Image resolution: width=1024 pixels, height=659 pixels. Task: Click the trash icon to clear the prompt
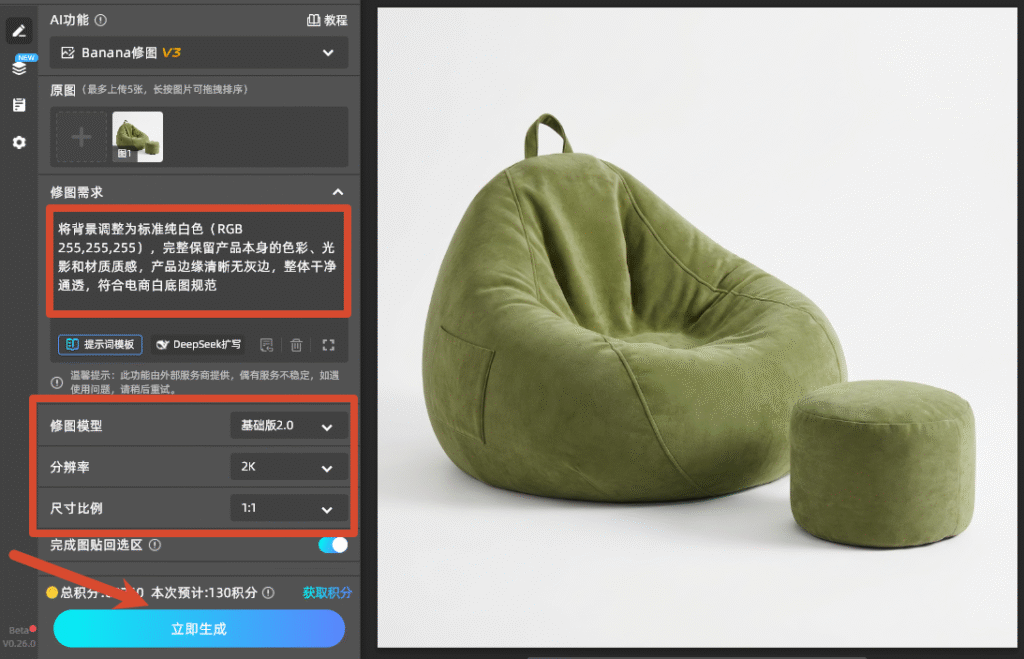[x=296, y=345]
